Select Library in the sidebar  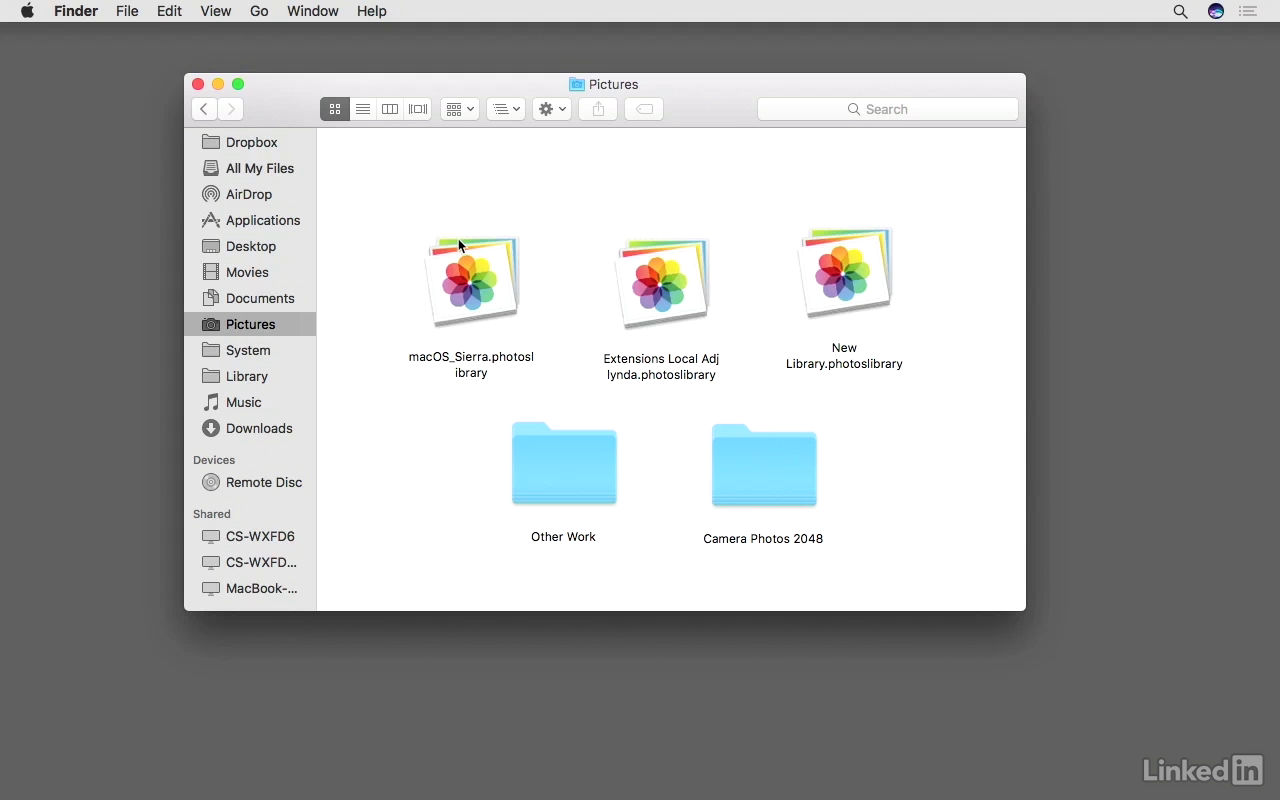pos(250,376)
